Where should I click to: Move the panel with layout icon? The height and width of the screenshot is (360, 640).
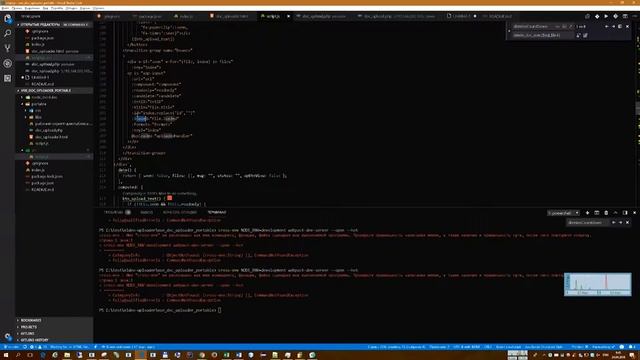[x=625, y=213]
